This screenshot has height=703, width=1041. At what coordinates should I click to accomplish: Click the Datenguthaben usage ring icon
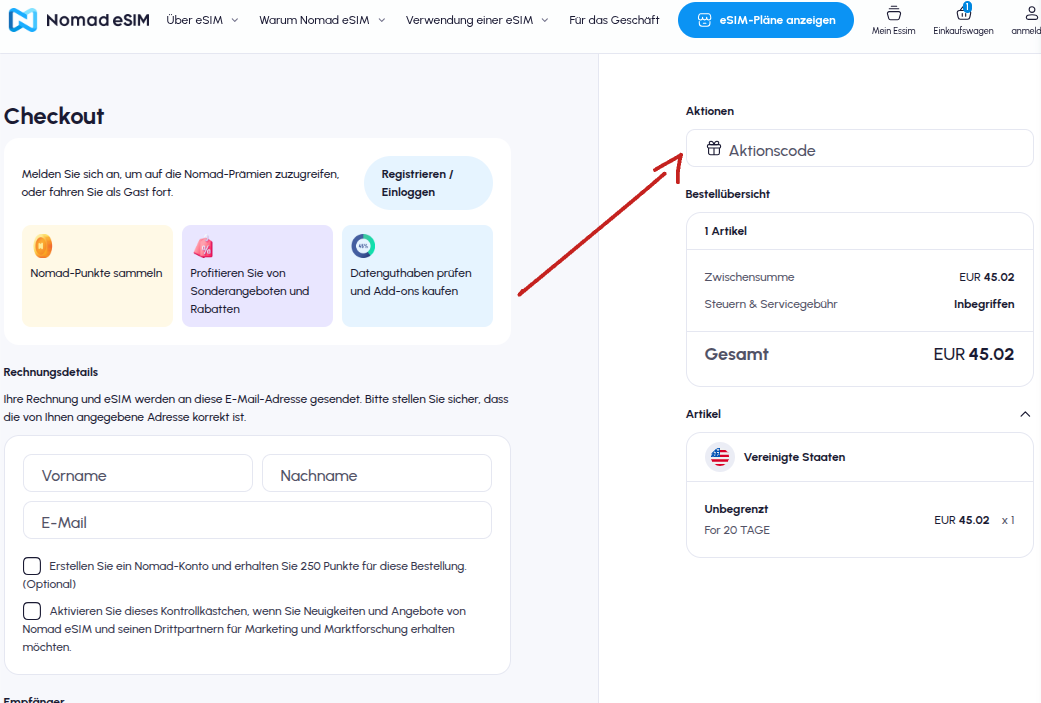(x=363, y=246)
